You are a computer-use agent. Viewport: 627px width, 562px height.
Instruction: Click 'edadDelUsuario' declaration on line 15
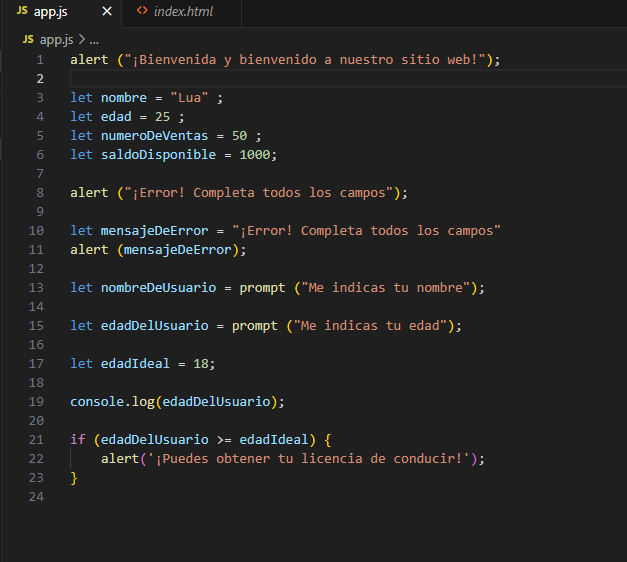[154, 326]
